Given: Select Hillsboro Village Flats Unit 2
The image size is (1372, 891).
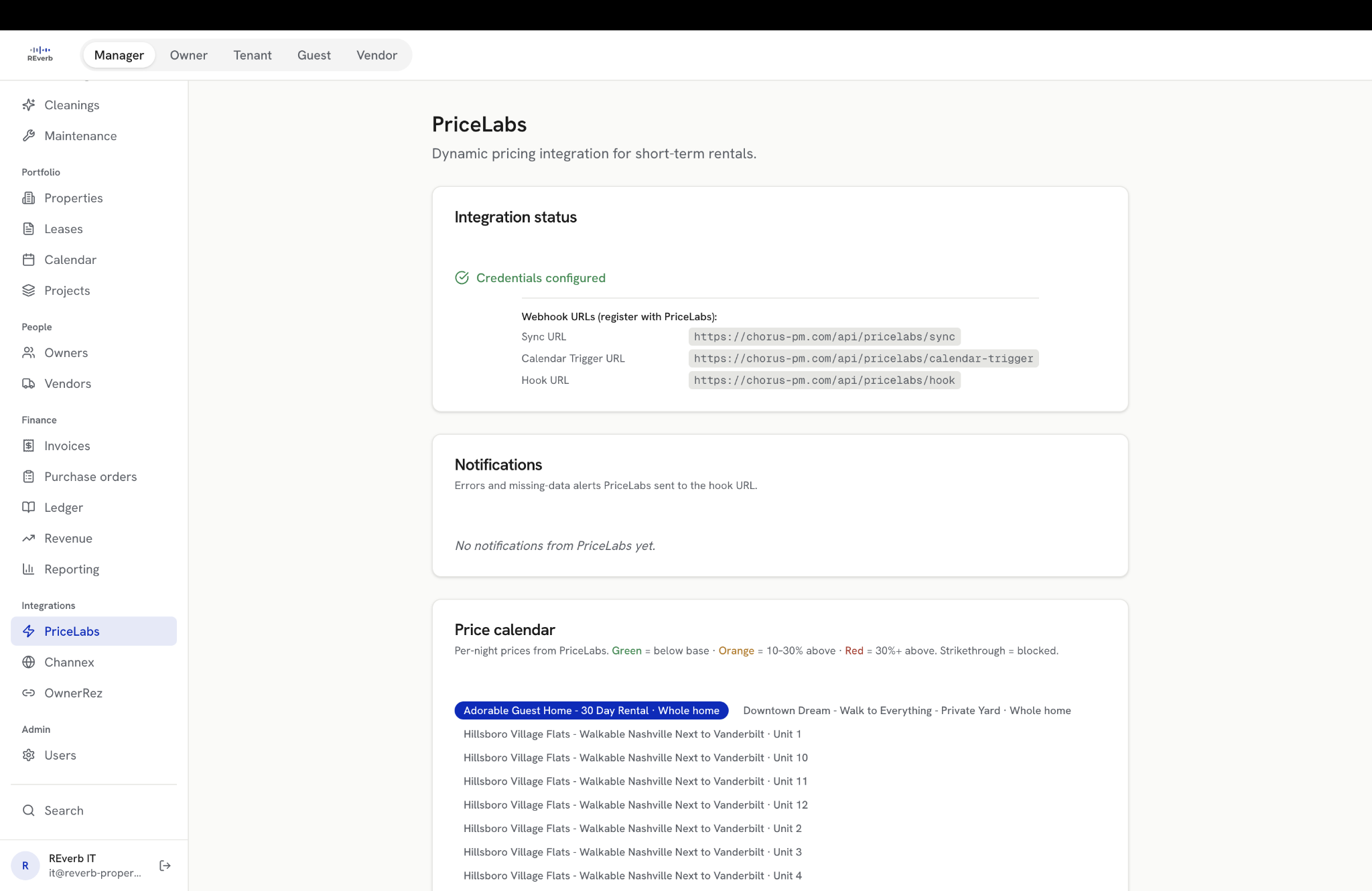Looking at the screenshot, I should pos(632,829).
